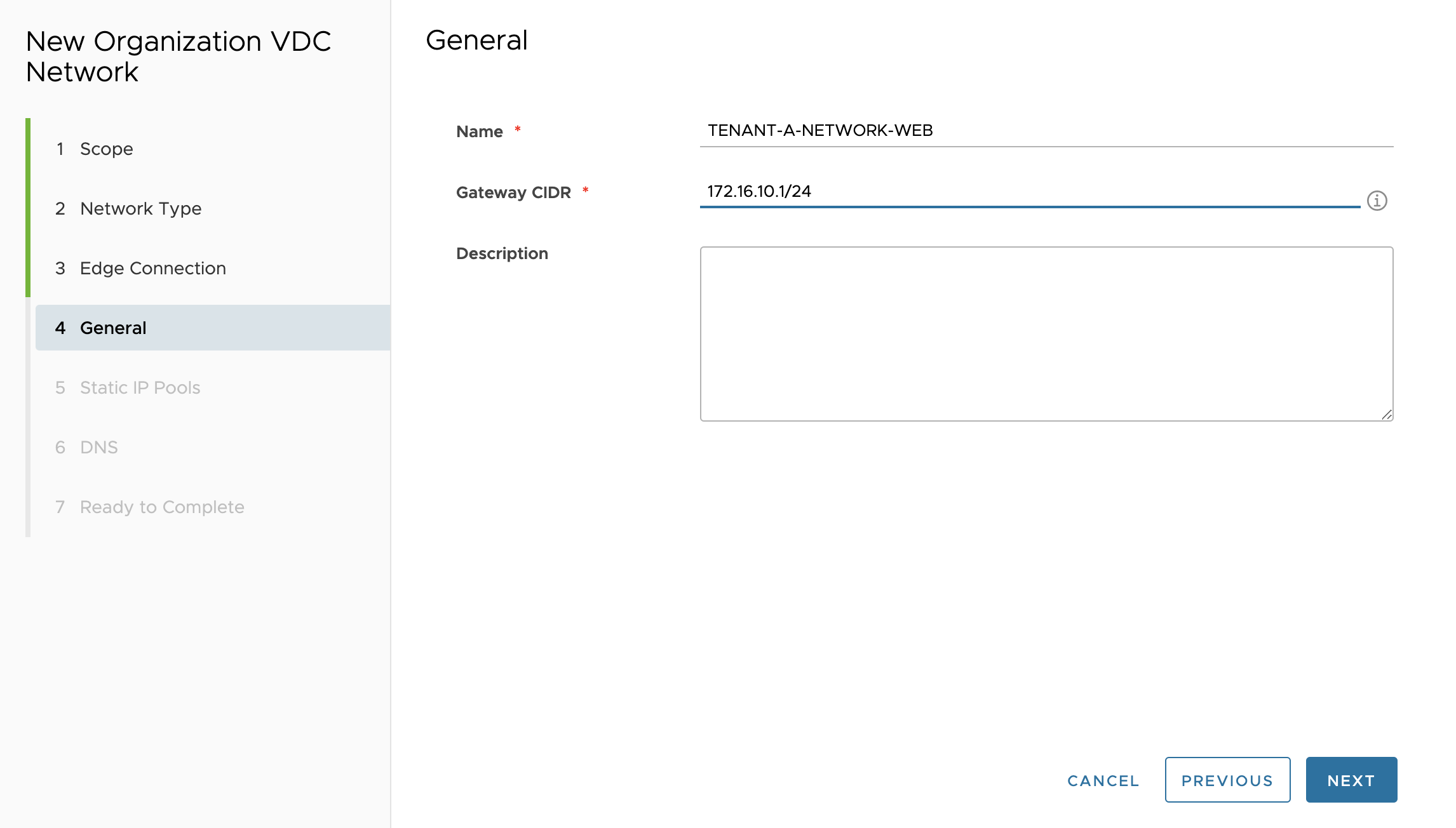Viewport: 1456px width, 828px height.
Task: Jump to Static IP Pools step
Action: click(x=140, y=387)
